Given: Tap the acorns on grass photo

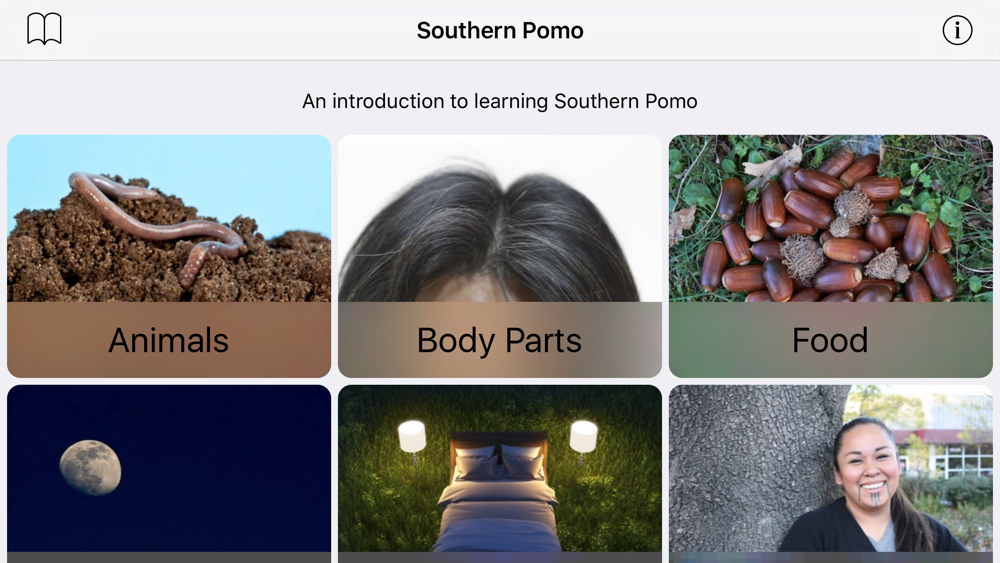Looking at the screenshot, I should pos(831,218).
